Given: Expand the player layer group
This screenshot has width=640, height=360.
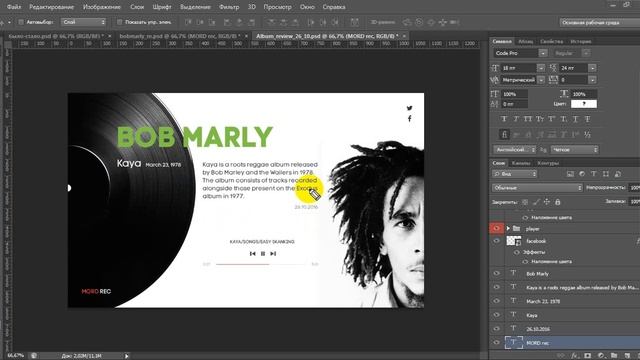Looking at the screenshot, I should point(508,229).
